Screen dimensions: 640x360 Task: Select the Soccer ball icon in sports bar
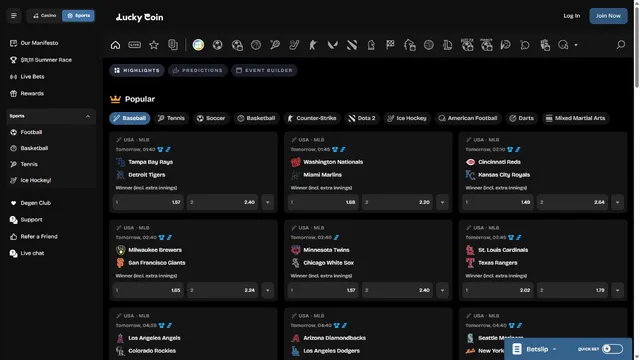click(218, 45)
